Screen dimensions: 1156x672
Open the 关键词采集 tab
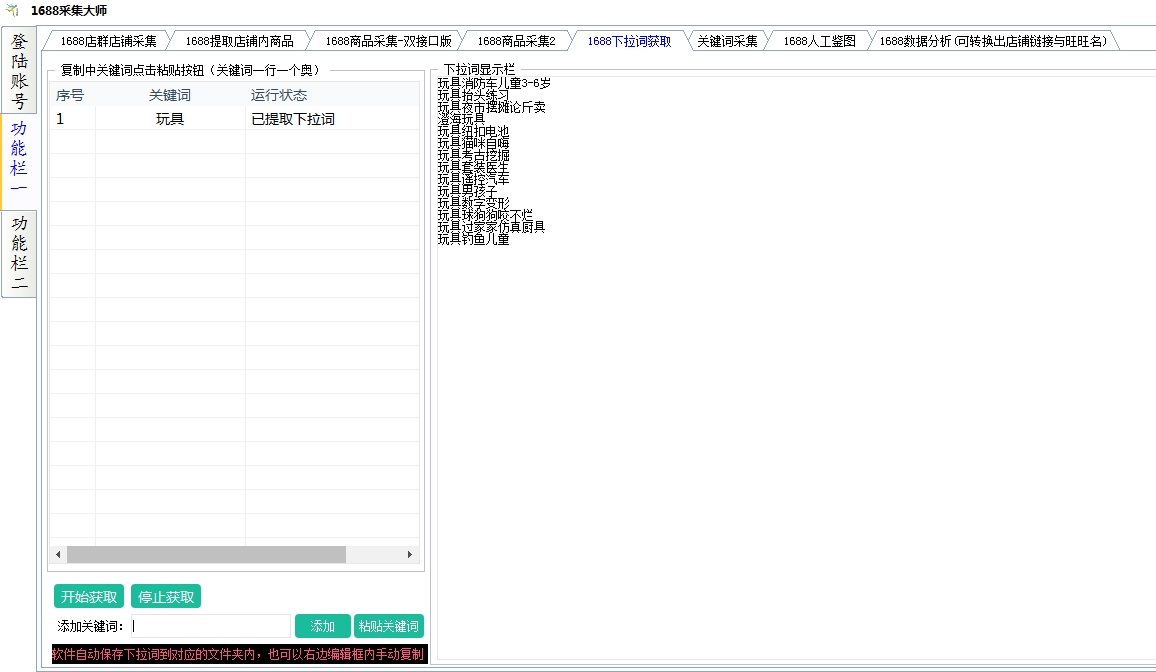pos(727,41)
